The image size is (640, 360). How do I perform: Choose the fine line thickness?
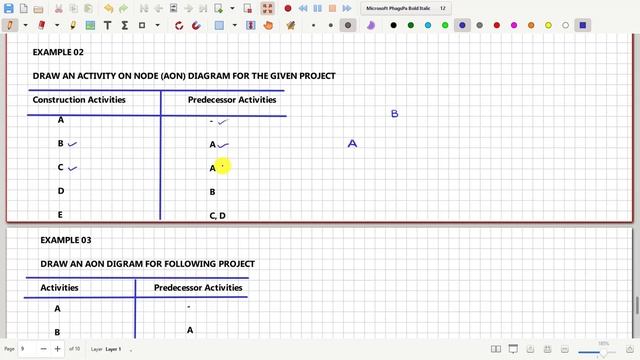313,25
